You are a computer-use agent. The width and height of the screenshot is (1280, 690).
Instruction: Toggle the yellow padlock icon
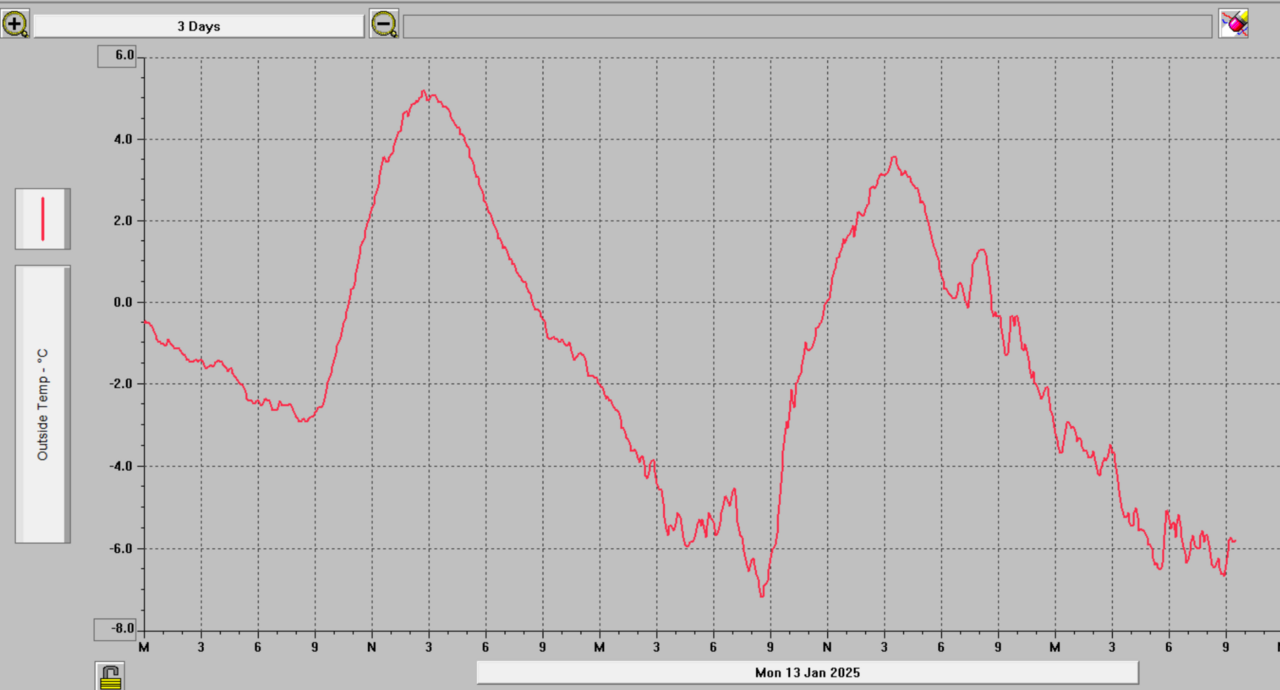pyautogui.click(x=110, y=676)
